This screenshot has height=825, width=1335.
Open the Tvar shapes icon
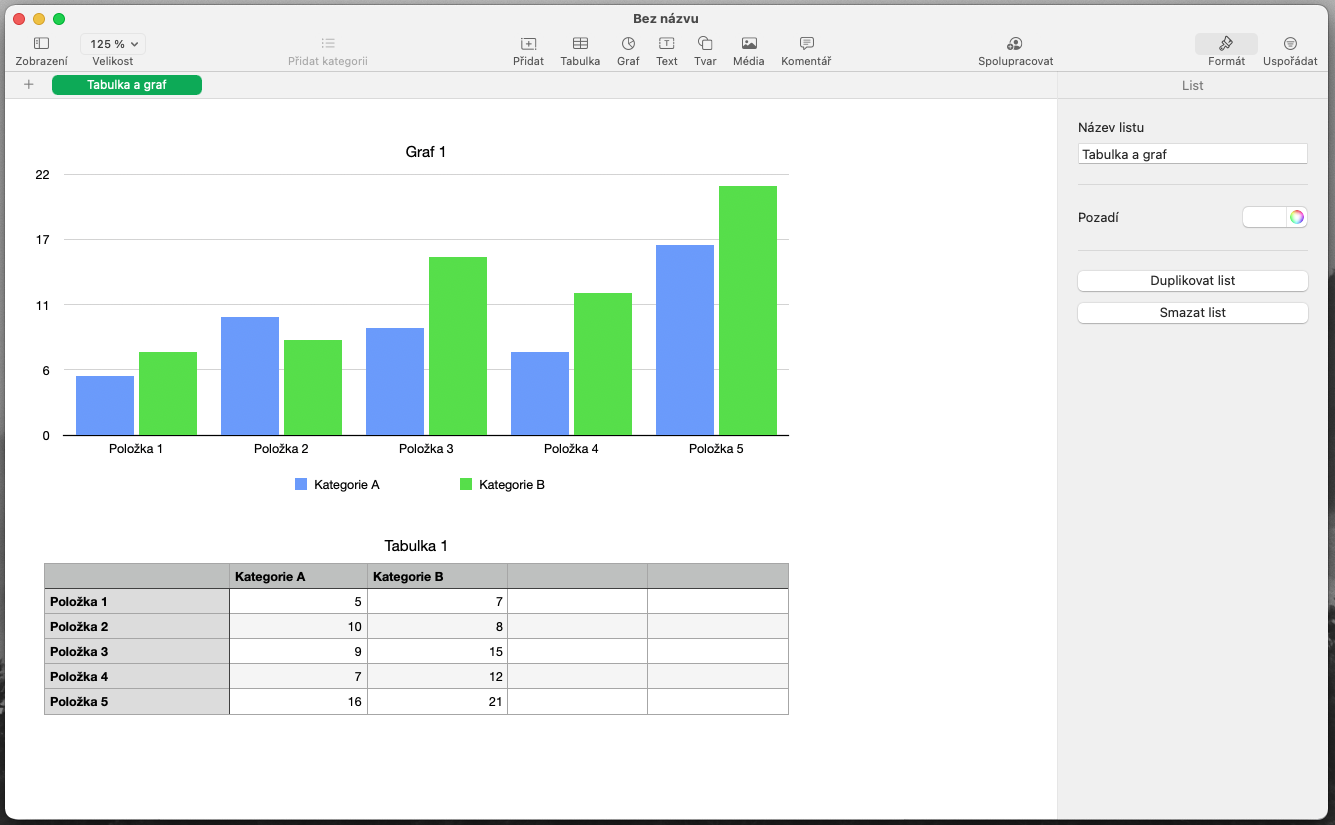pos(705,44)
